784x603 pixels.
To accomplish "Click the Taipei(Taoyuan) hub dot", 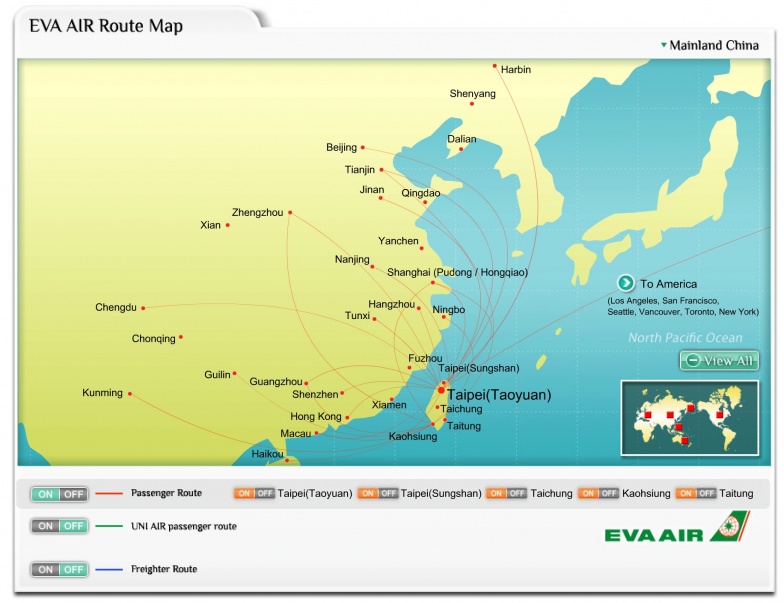I will (441, 390).
